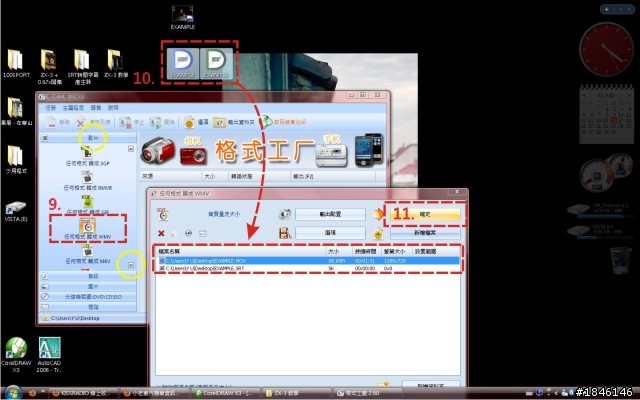This screenshot has height=400, width=640.
Task: Select the convert to MKV icon
Action: pos(87,251)
